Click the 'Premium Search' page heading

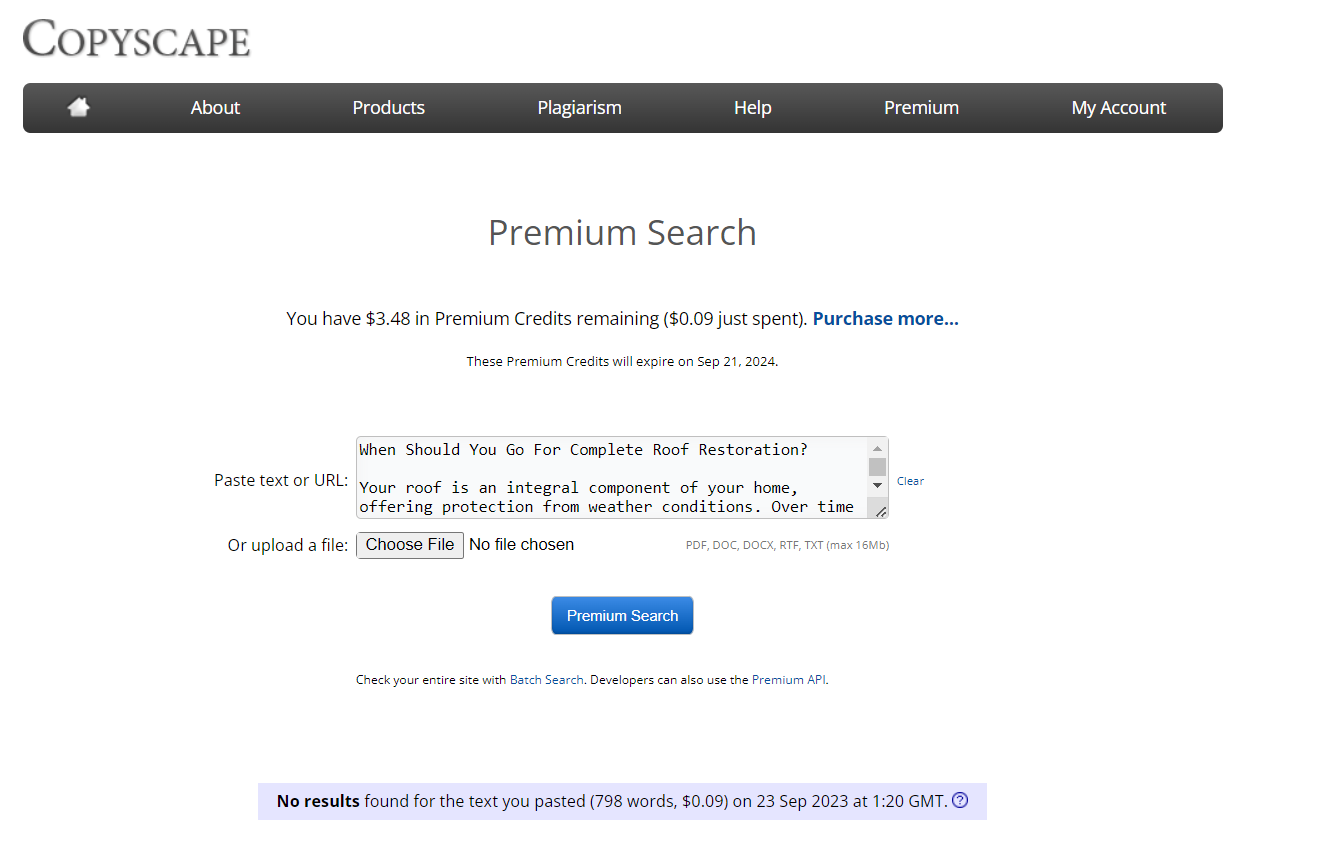[622, 233]
